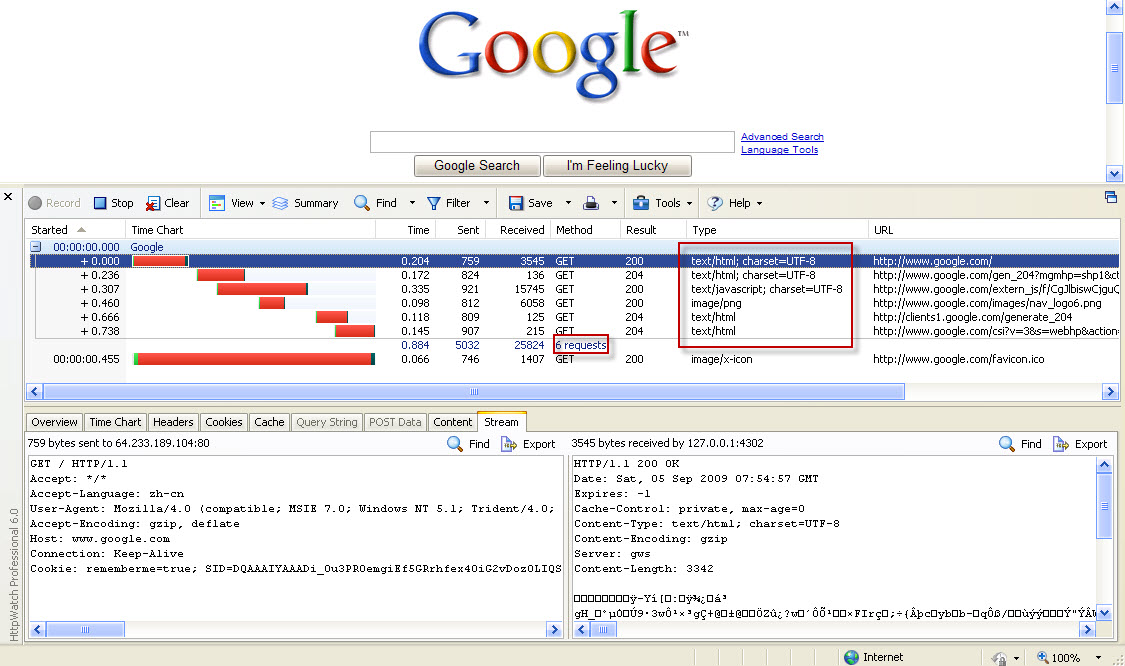The image size is (1125, 666).
Task: Click the status bar security shield icon
Action: [x=999, y=657]
